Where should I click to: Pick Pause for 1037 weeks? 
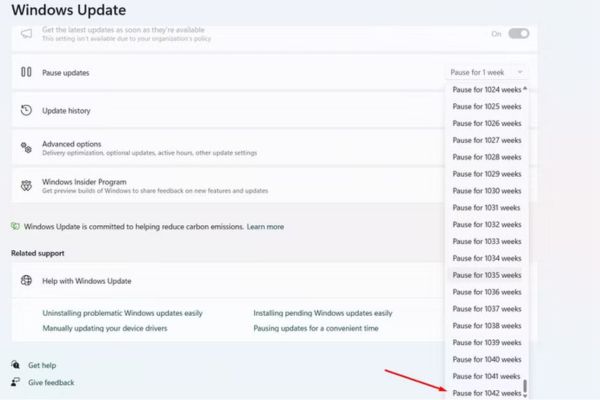[x=487, y=309]
